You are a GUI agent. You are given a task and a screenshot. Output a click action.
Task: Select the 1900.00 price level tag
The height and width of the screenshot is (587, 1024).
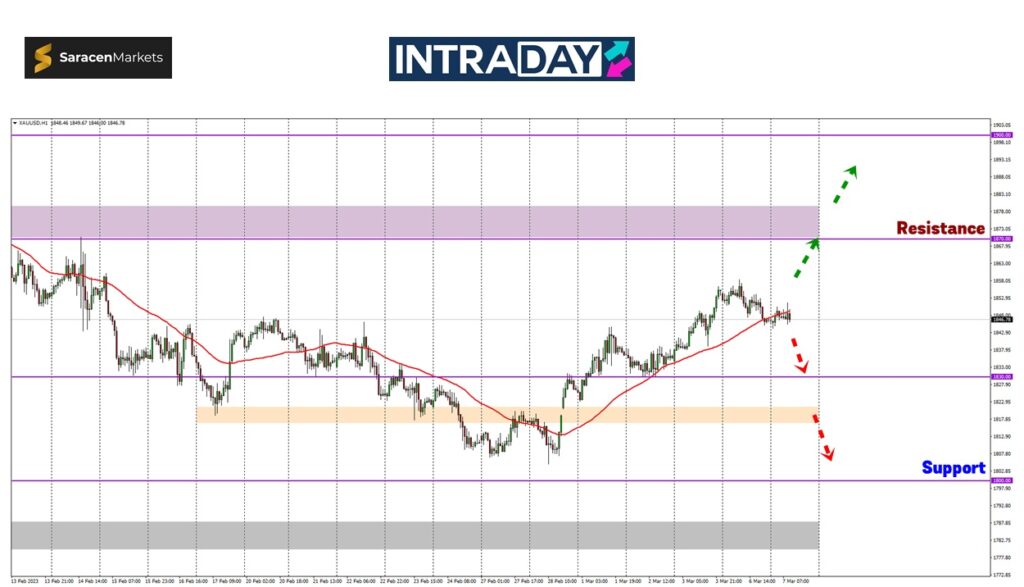(x=1001, y=135)
